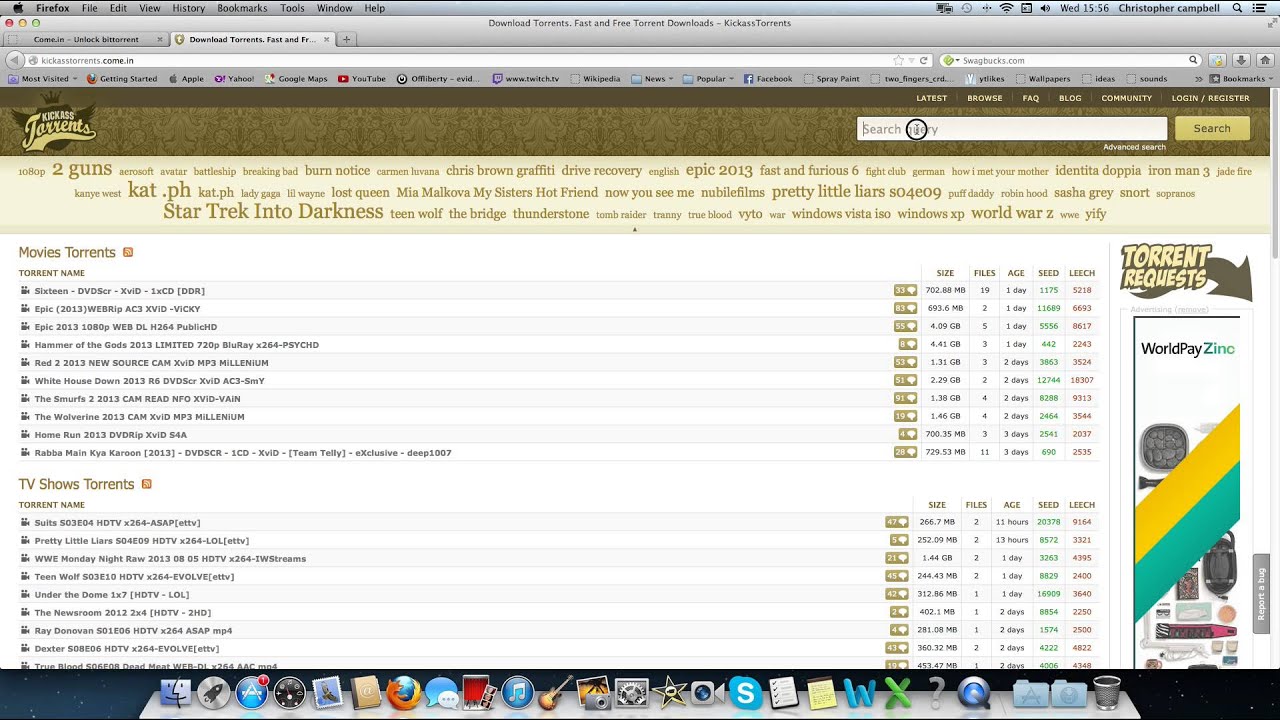Open Firefox home icon
This screenshot has height=720, width=1280.
pos(1264,60)
